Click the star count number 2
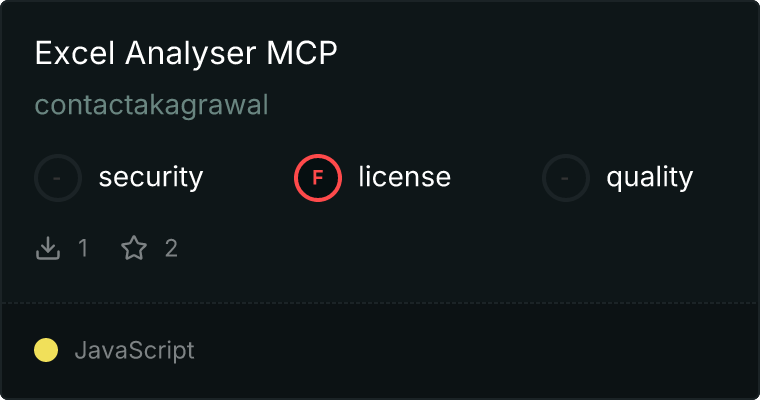760x400 pixels. [x=171, y=248]
